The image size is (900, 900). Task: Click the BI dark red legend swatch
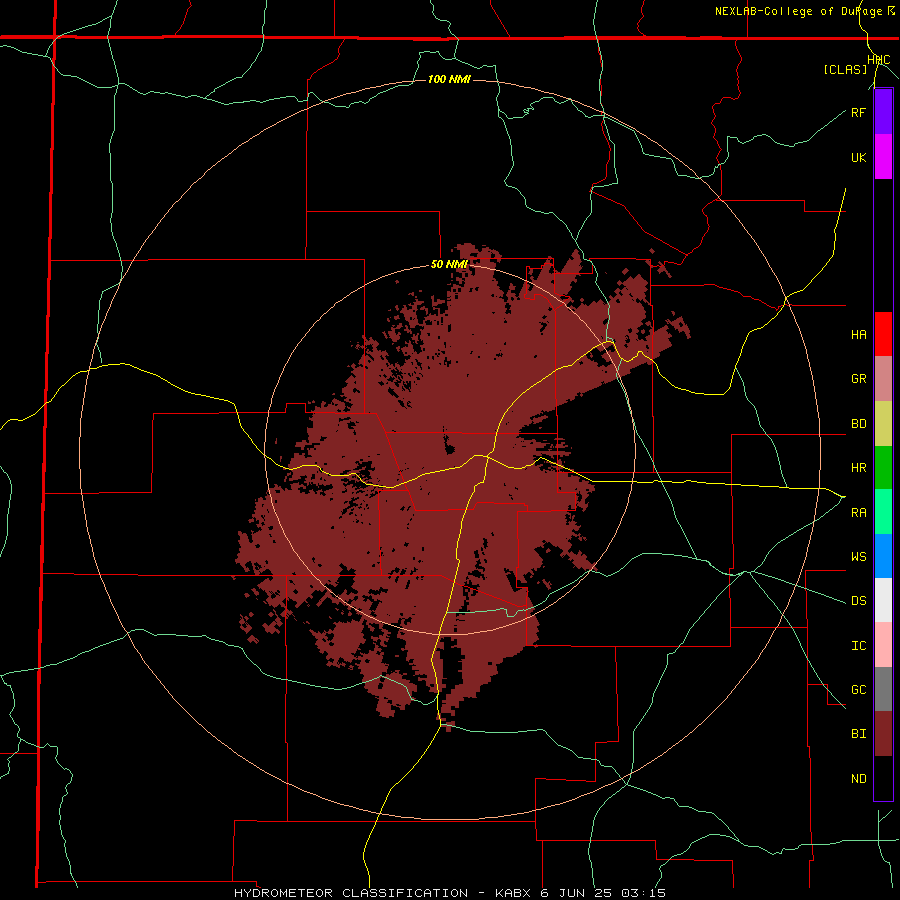(883, 734)
